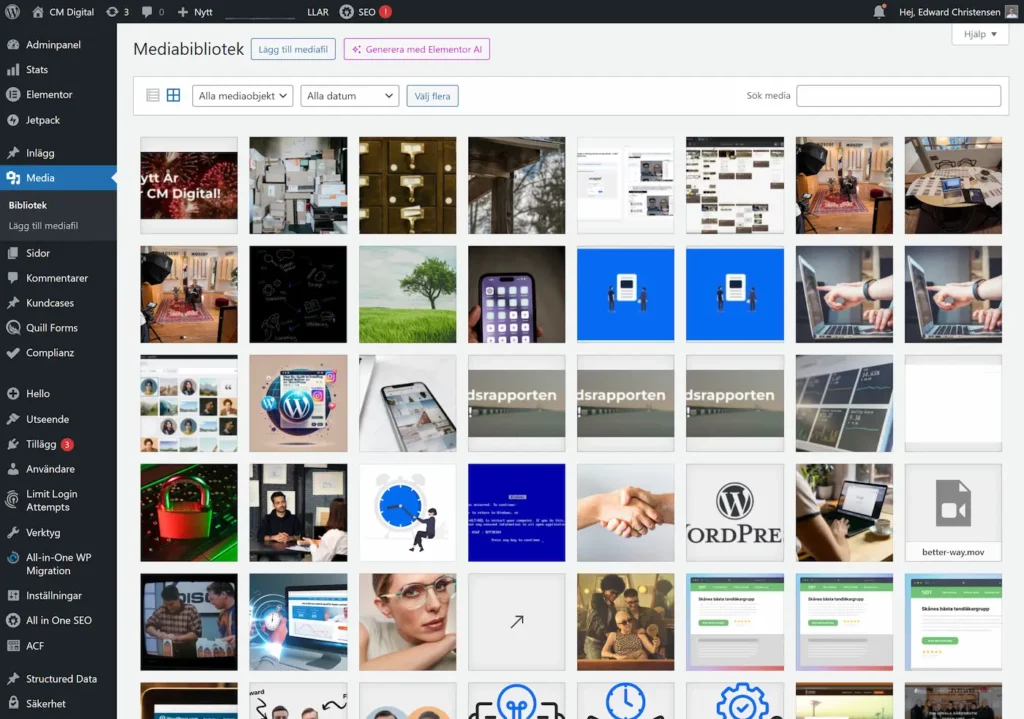
Task: Click the comments bubble icon in admin bar
Action: coord(147,12)
